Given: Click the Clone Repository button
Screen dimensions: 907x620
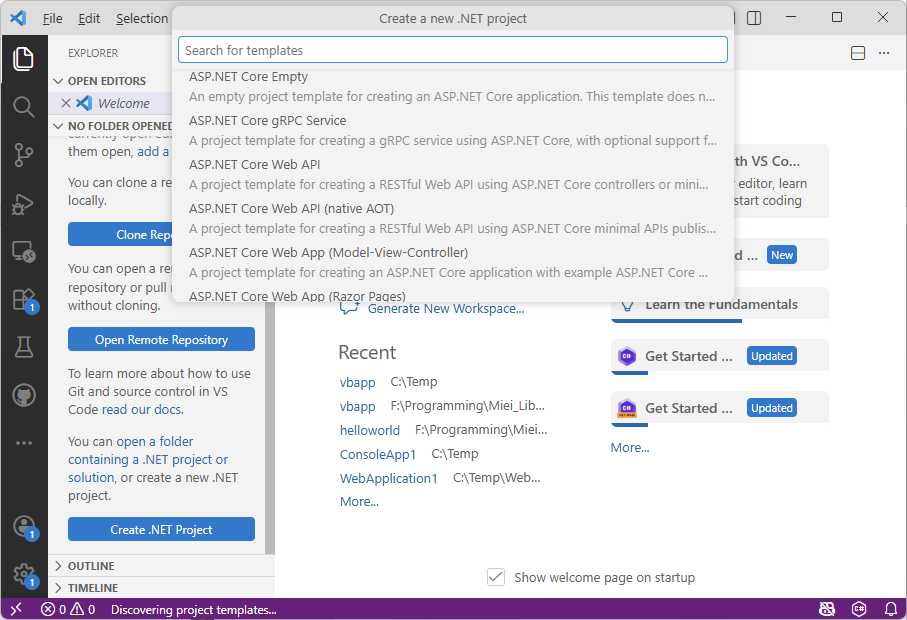Looking at the screenshot, I should pos(120,235).
